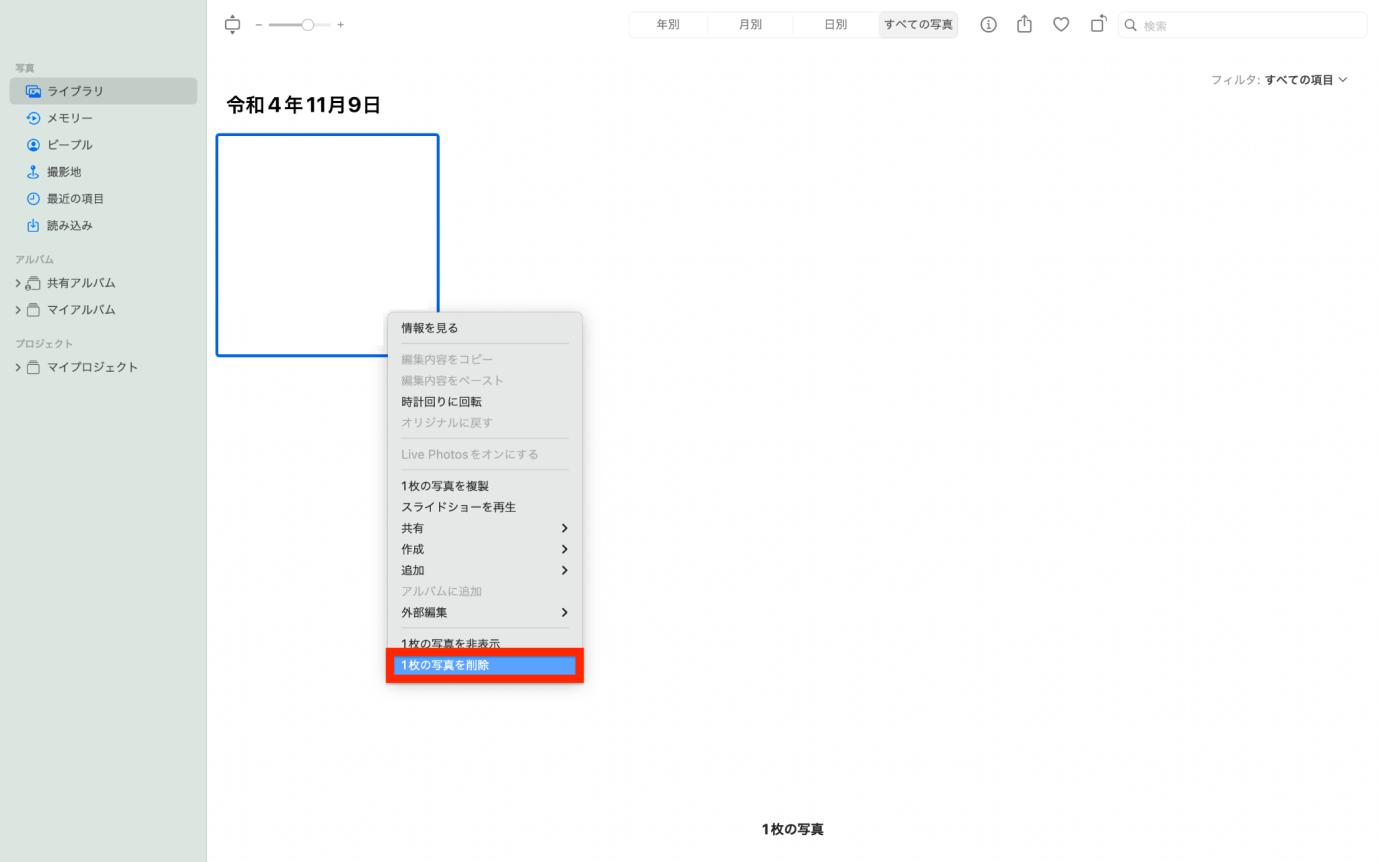The width and height of the screenshot is (1379, 862).
Task: Open メモリー in the sidebar
Action: click(69, 118)
